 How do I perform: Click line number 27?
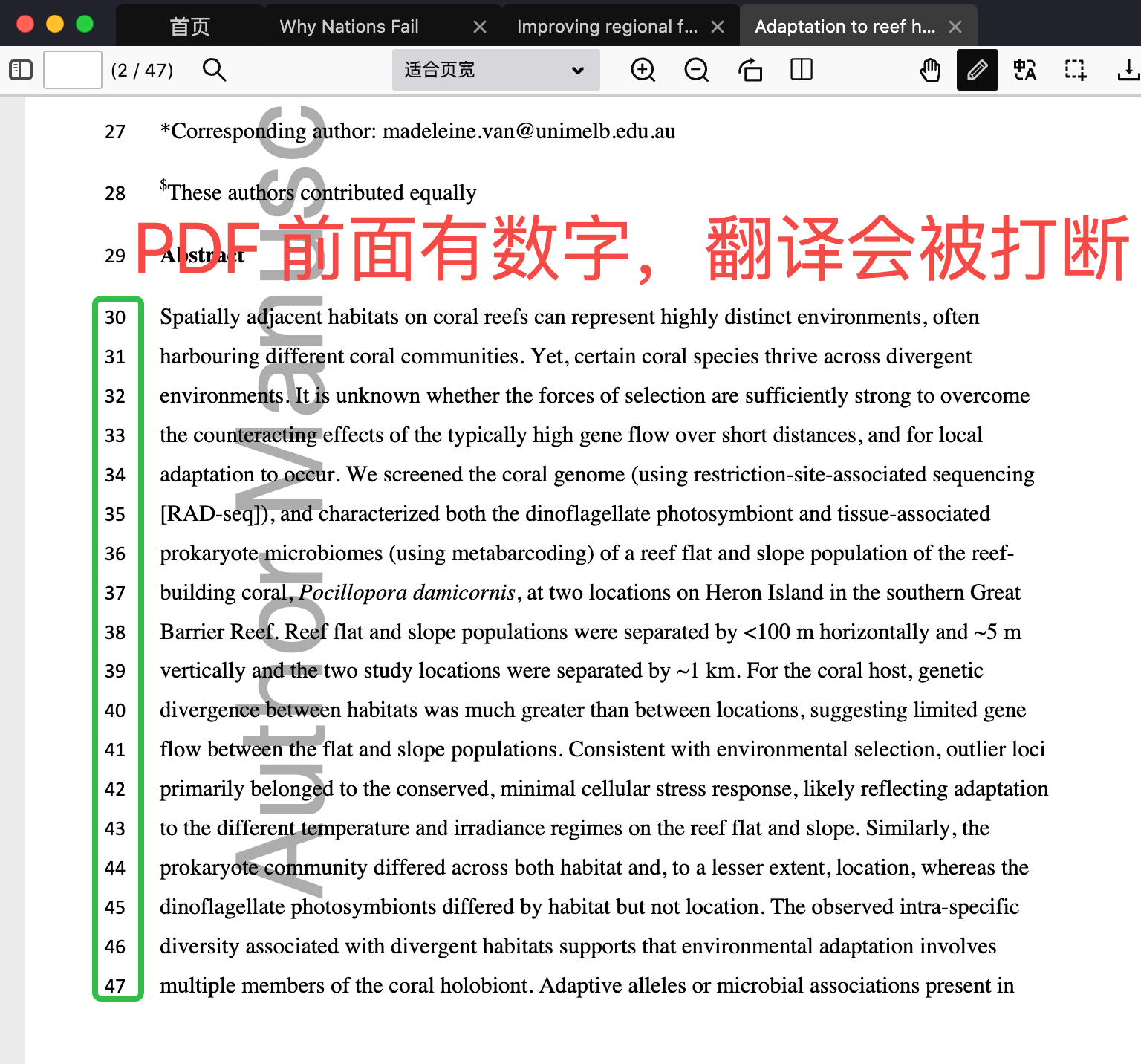[x=115, y=132]
